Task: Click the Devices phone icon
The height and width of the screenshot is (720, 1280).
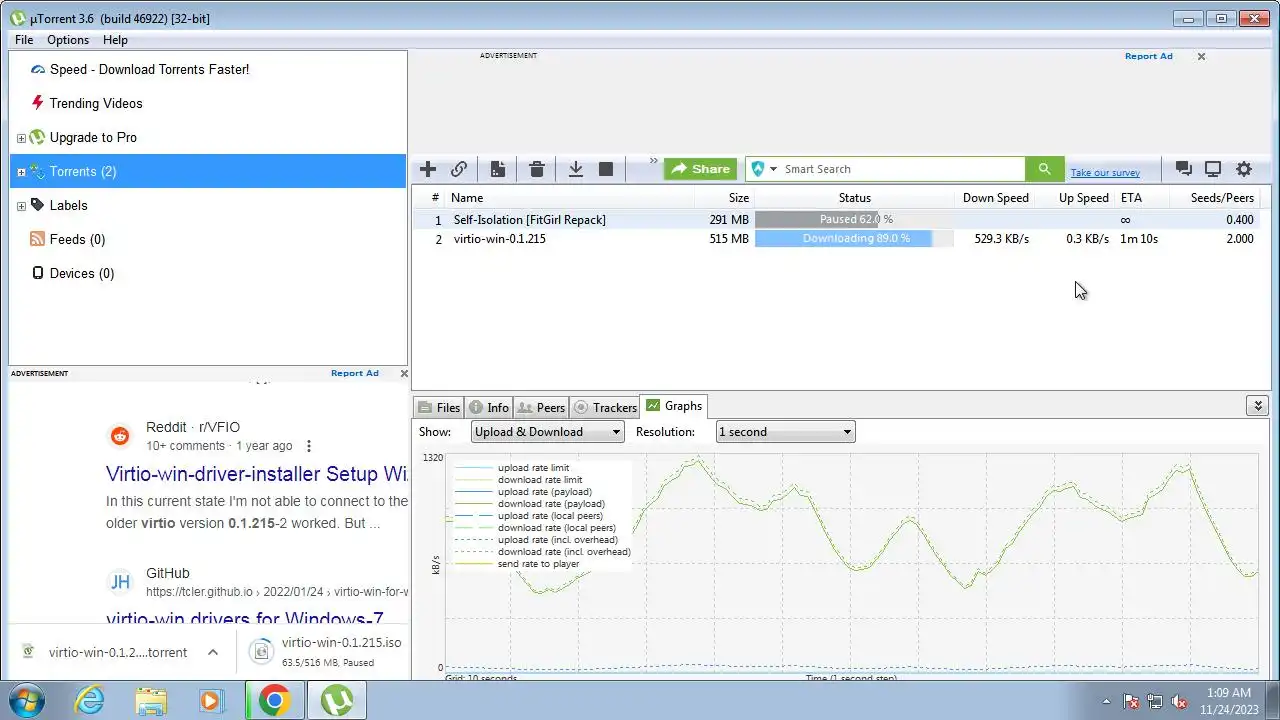Action: 37,273
